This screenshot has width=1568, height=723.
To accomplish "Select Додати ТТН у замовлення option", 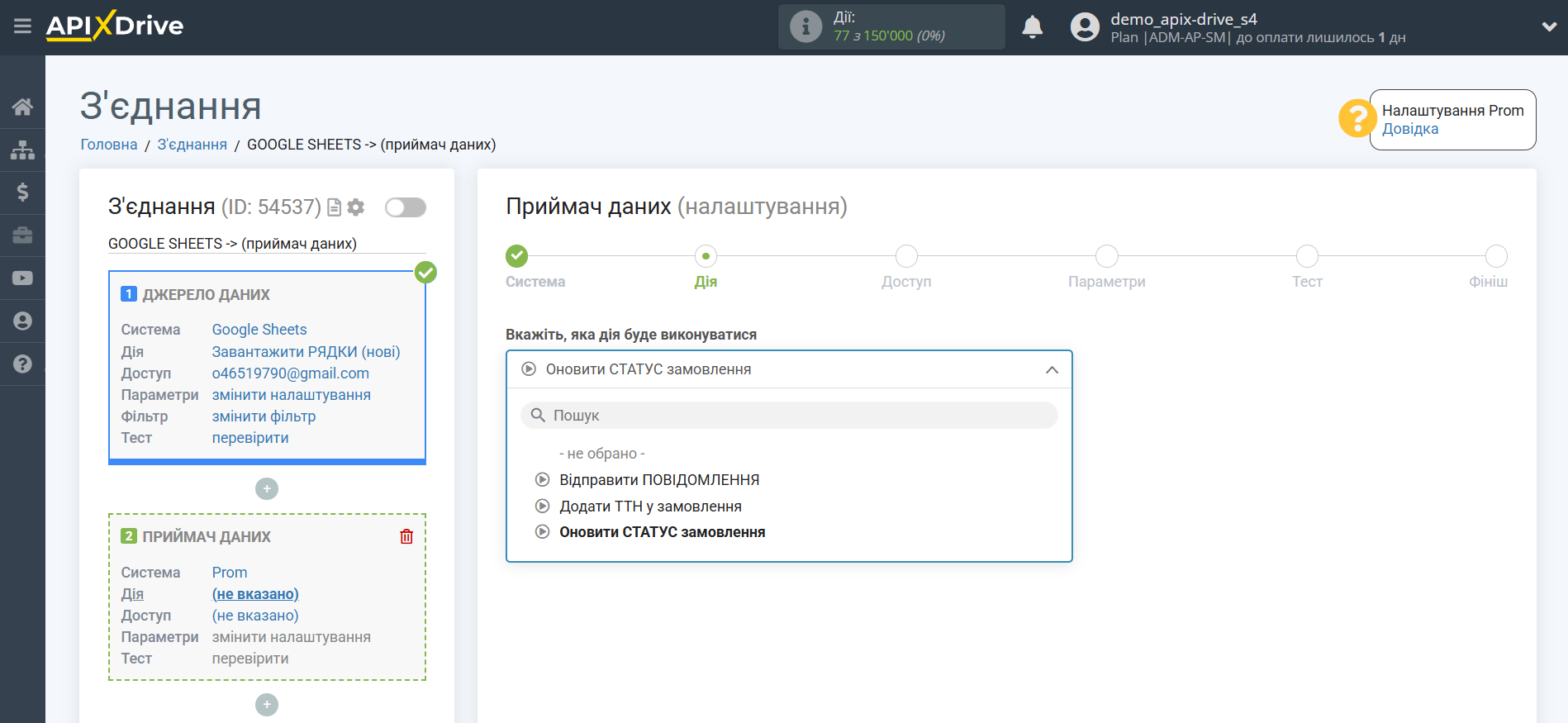I will click(x=651, y=507).
